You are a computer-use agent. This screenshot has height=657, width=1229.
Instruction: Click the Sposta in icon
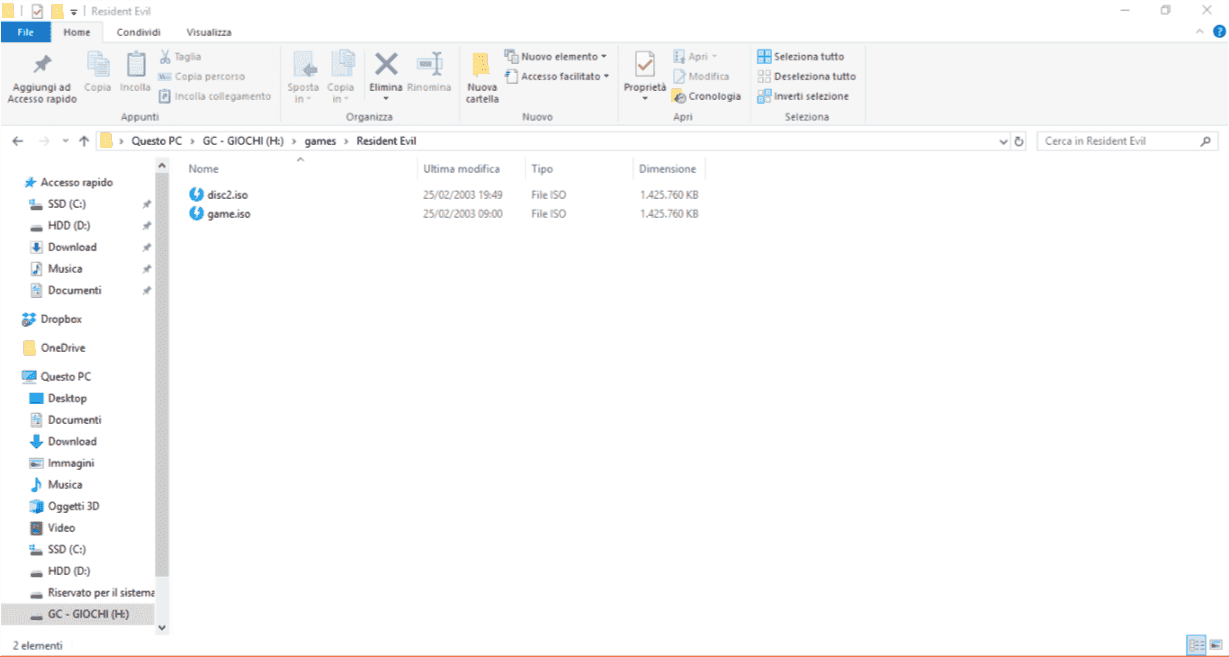[x=304, y=65]
